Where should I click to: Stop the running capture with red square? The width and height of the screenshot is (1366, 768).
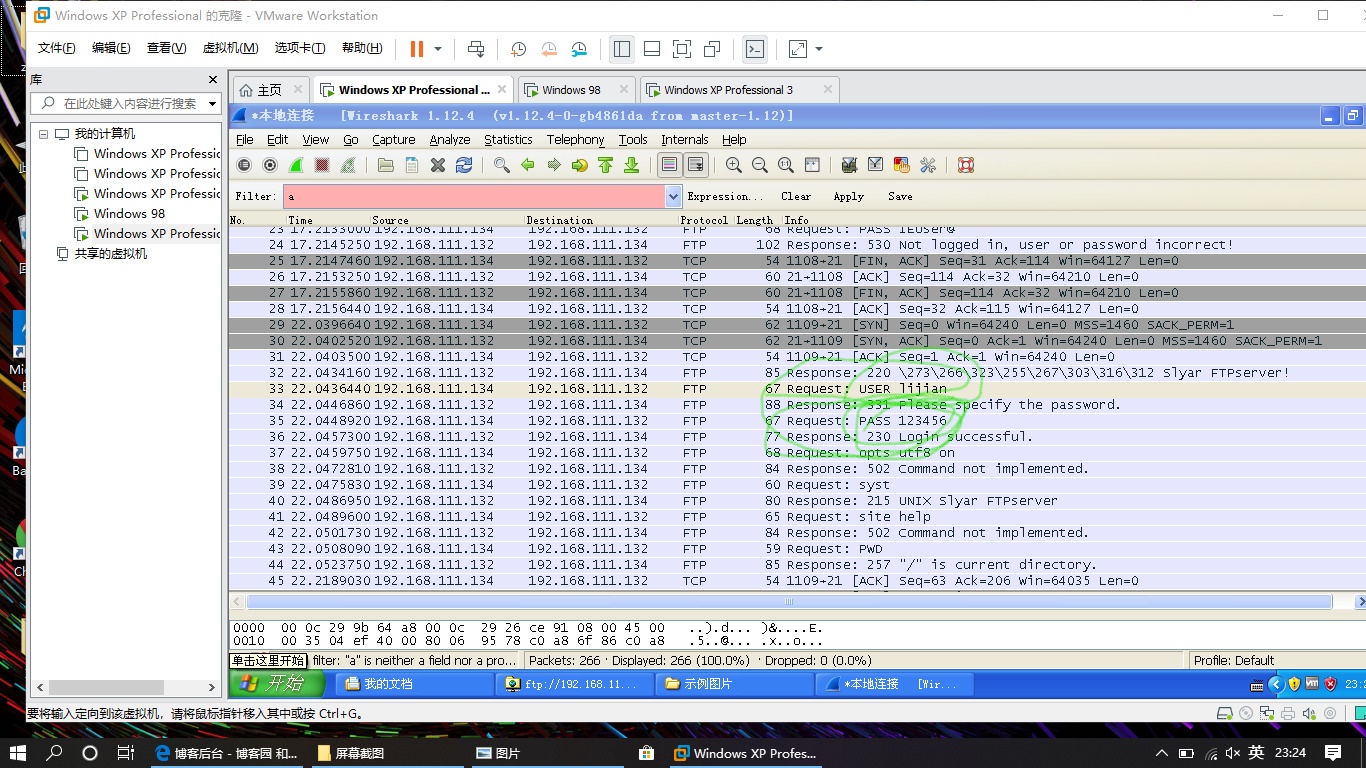[322, 165]
